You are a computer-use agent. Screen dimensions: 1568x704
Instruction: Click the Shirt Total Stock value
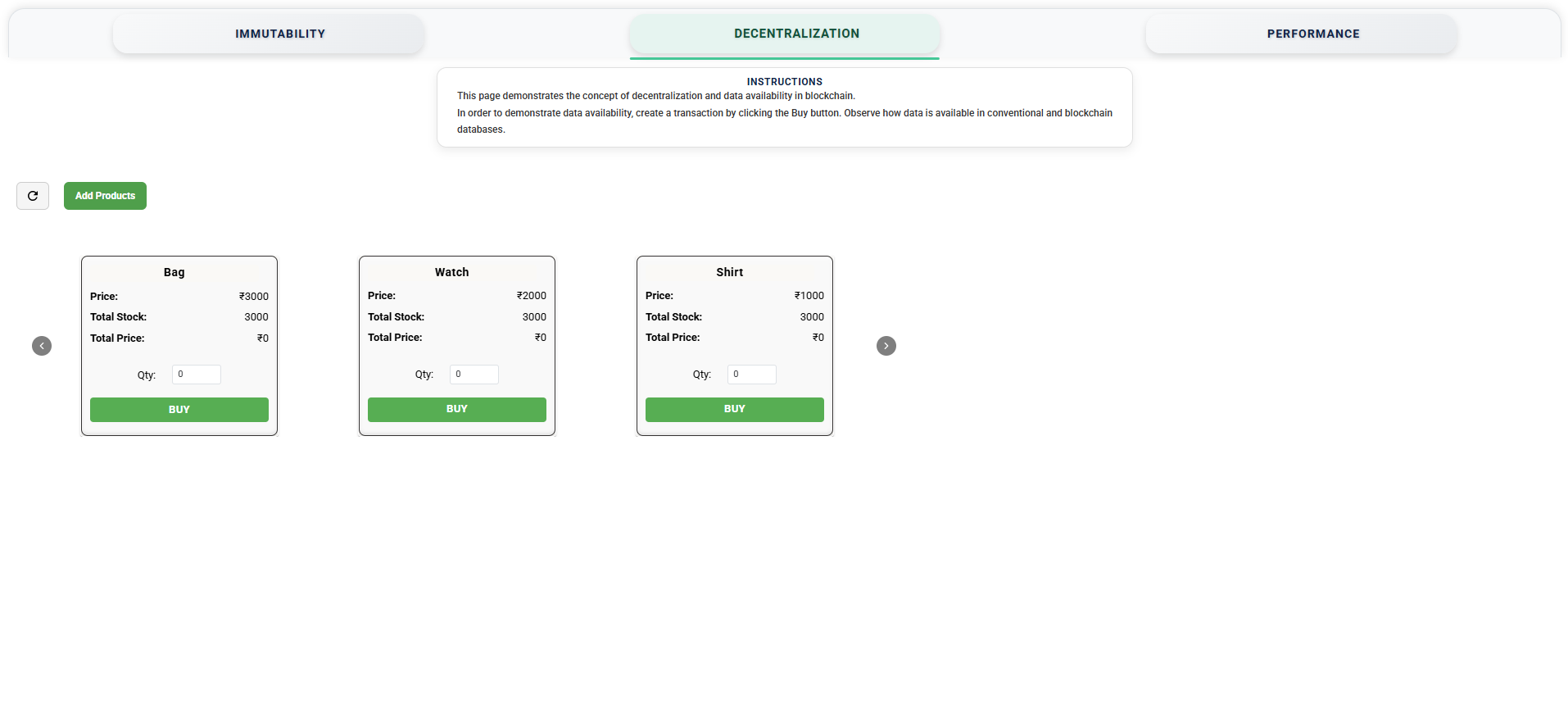pos(811,316)
